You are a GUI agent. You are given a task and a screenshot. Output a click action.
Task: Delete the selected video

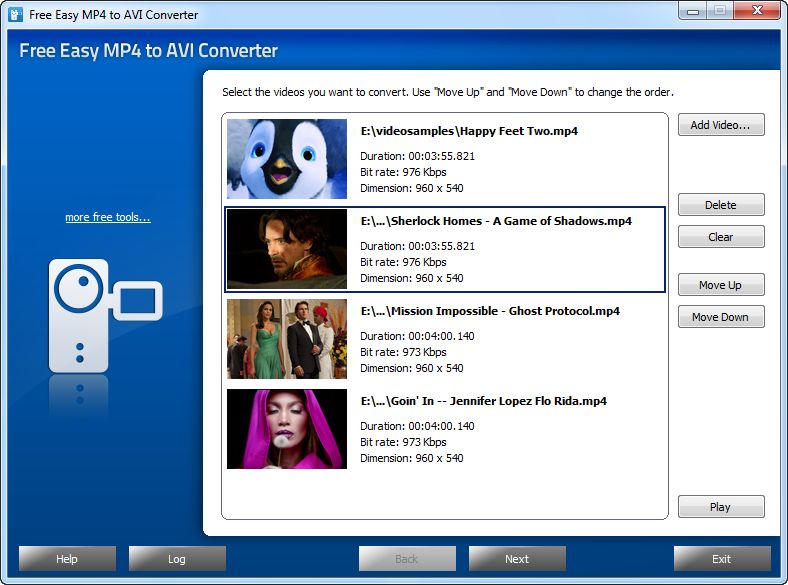pos(721,205)
